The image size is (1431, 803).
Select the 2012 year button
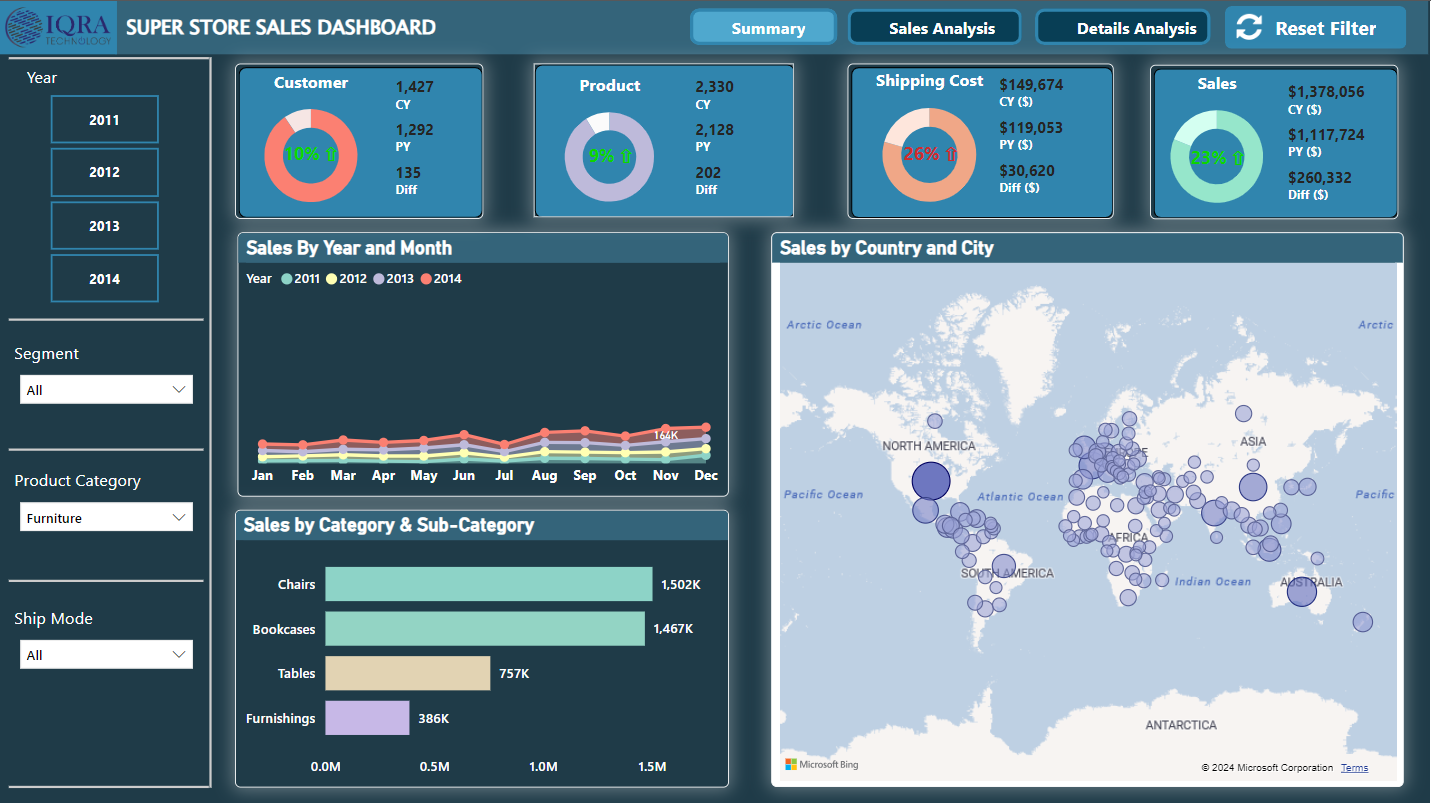coord(104,172)
